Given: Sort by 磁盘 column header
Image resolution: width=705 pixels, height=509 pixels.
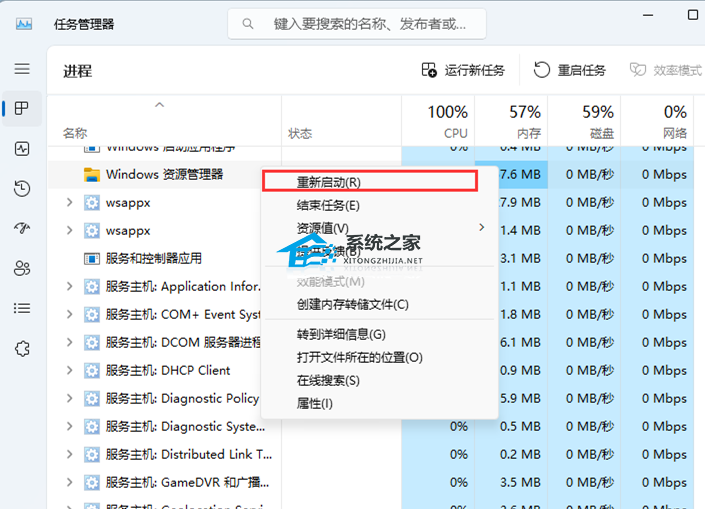Looking at the screenshot, I should [x=584, y=121].
